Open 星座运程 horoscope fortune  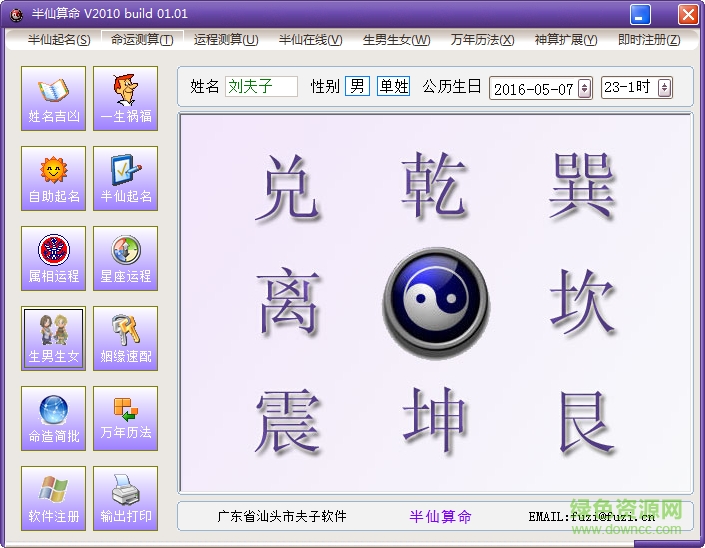pyautogui.click(x=125, y=258)
